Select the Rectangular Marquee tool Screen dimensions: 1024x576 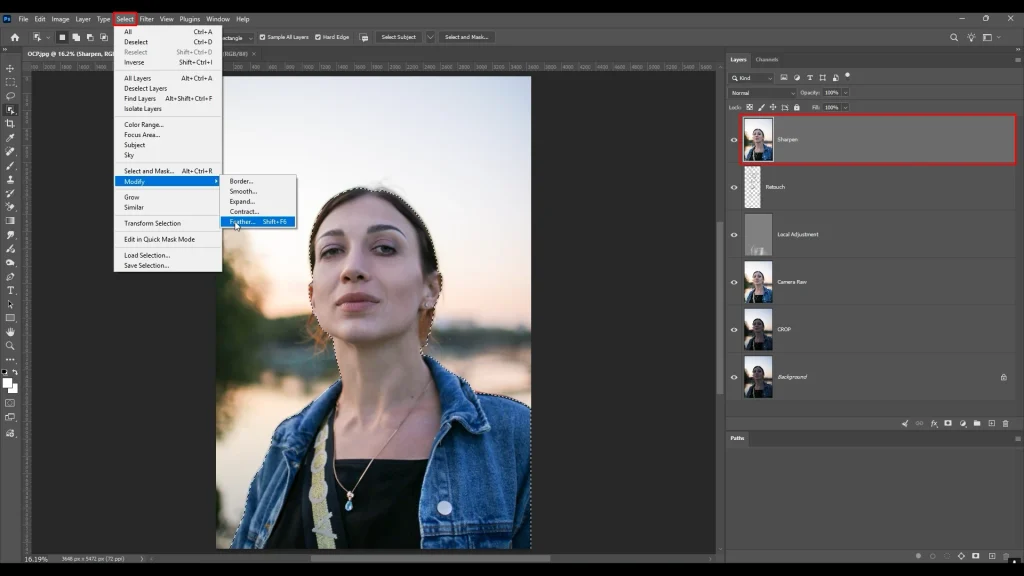point(10,82)
